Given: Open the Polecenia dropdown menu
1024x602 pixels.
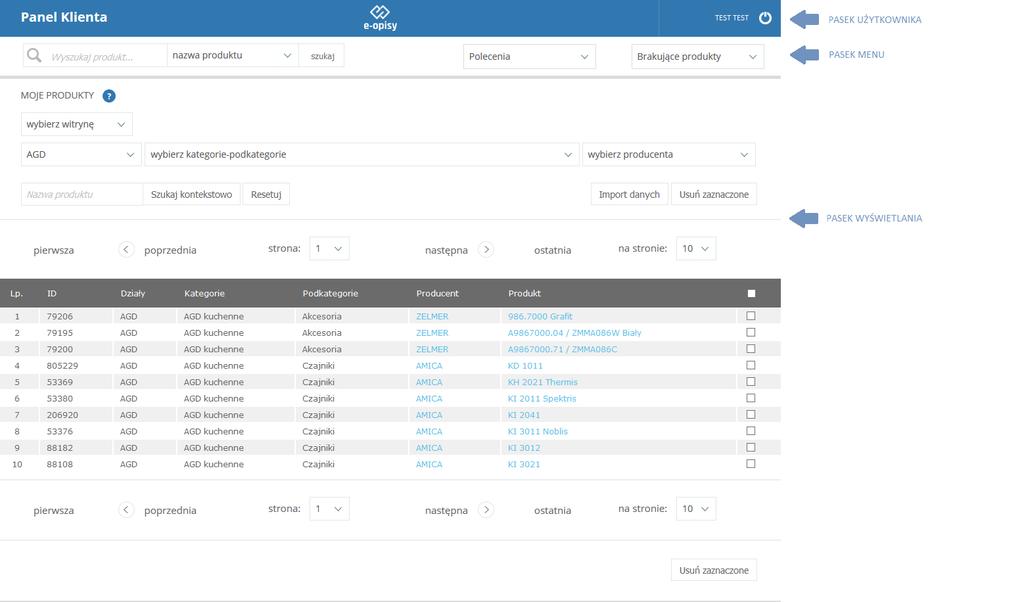Looking at the screenshot, I should point(529,56).
